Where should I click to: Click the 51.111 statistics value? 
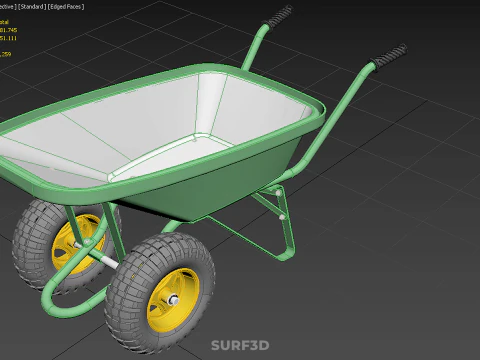tap(8, 38)
